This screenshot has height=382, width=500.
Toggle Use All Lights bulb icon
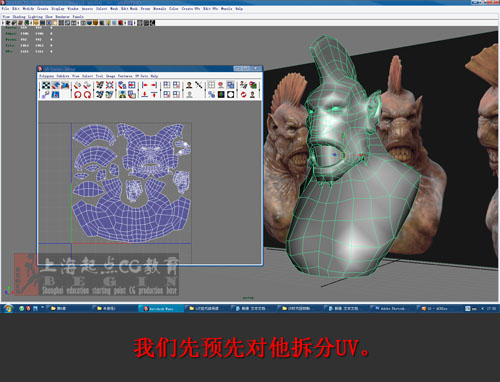[x=108, y=23]
